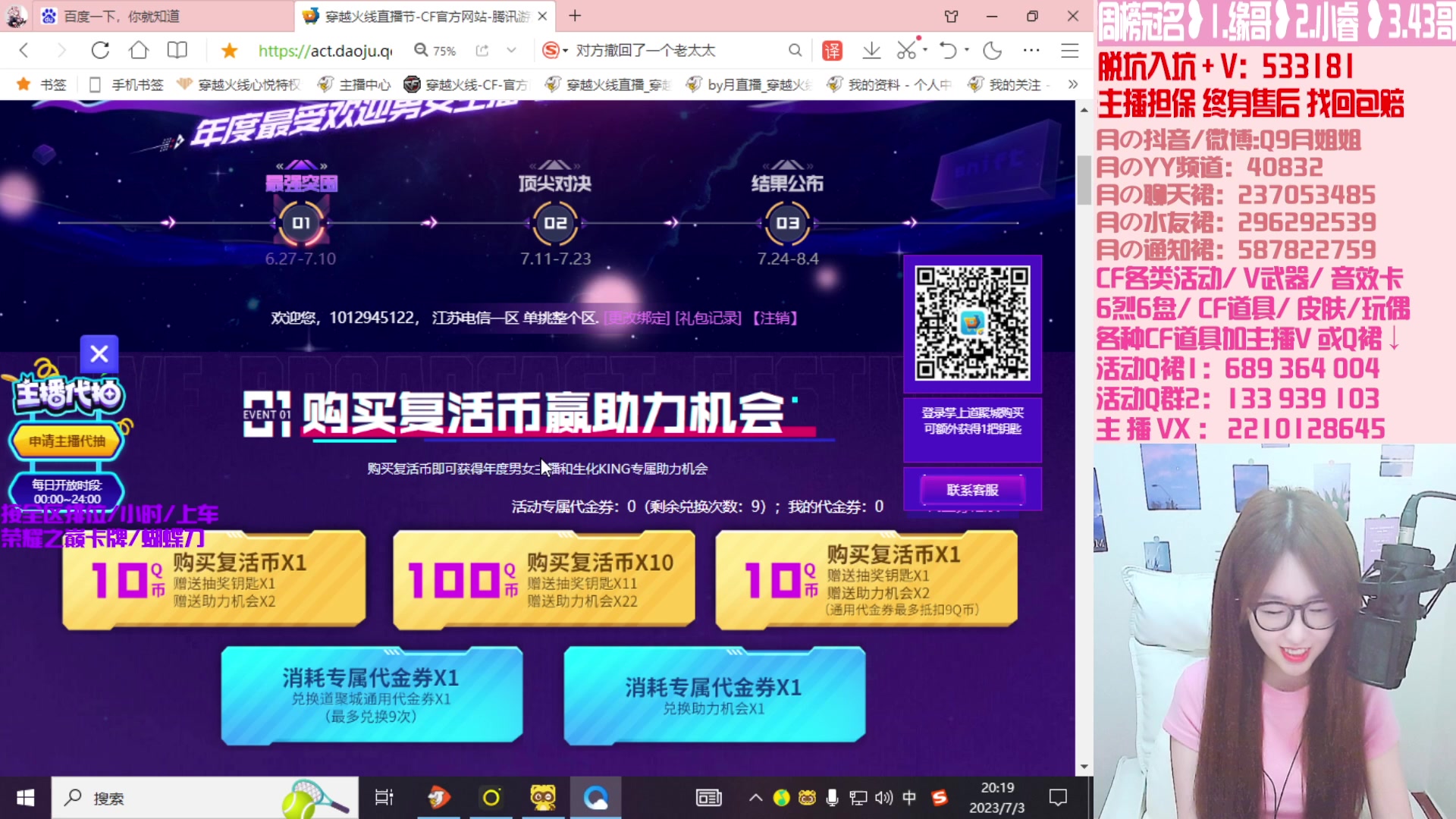
Task: Buy 购买复活币X1 for 10 Q币
Action: 214,580
